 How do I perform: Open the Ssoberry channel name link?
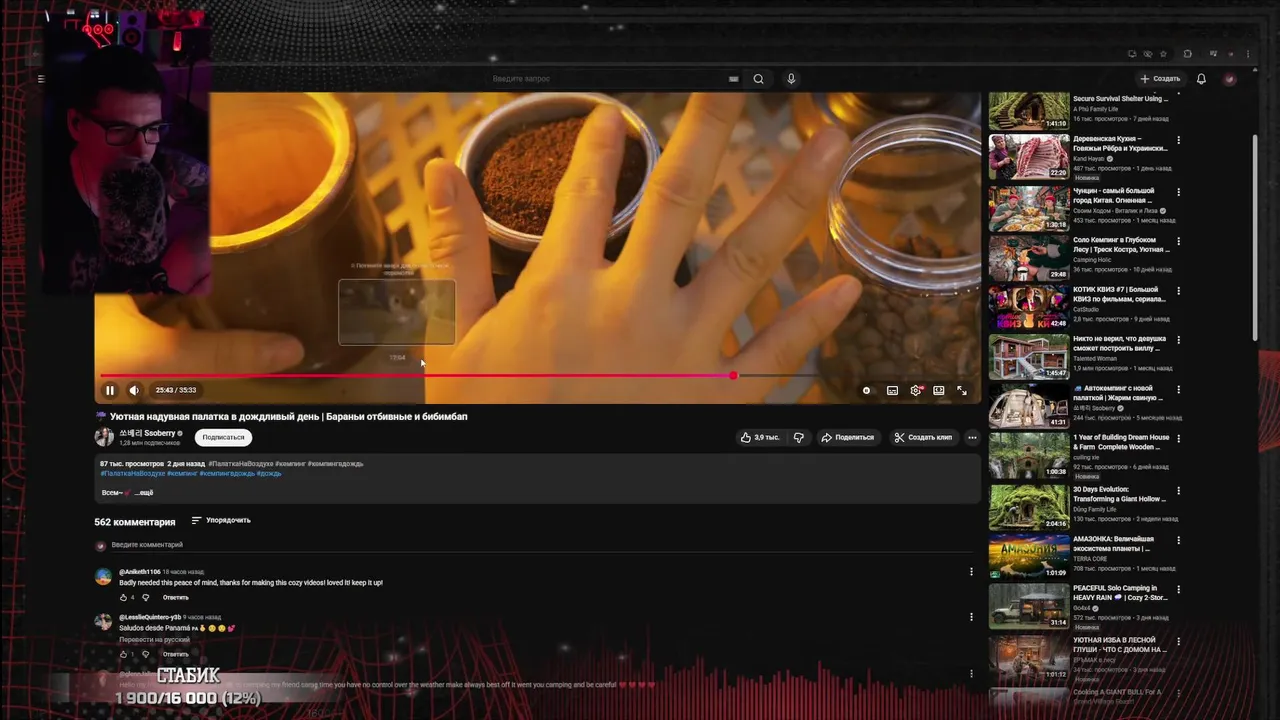click(147, 433)
